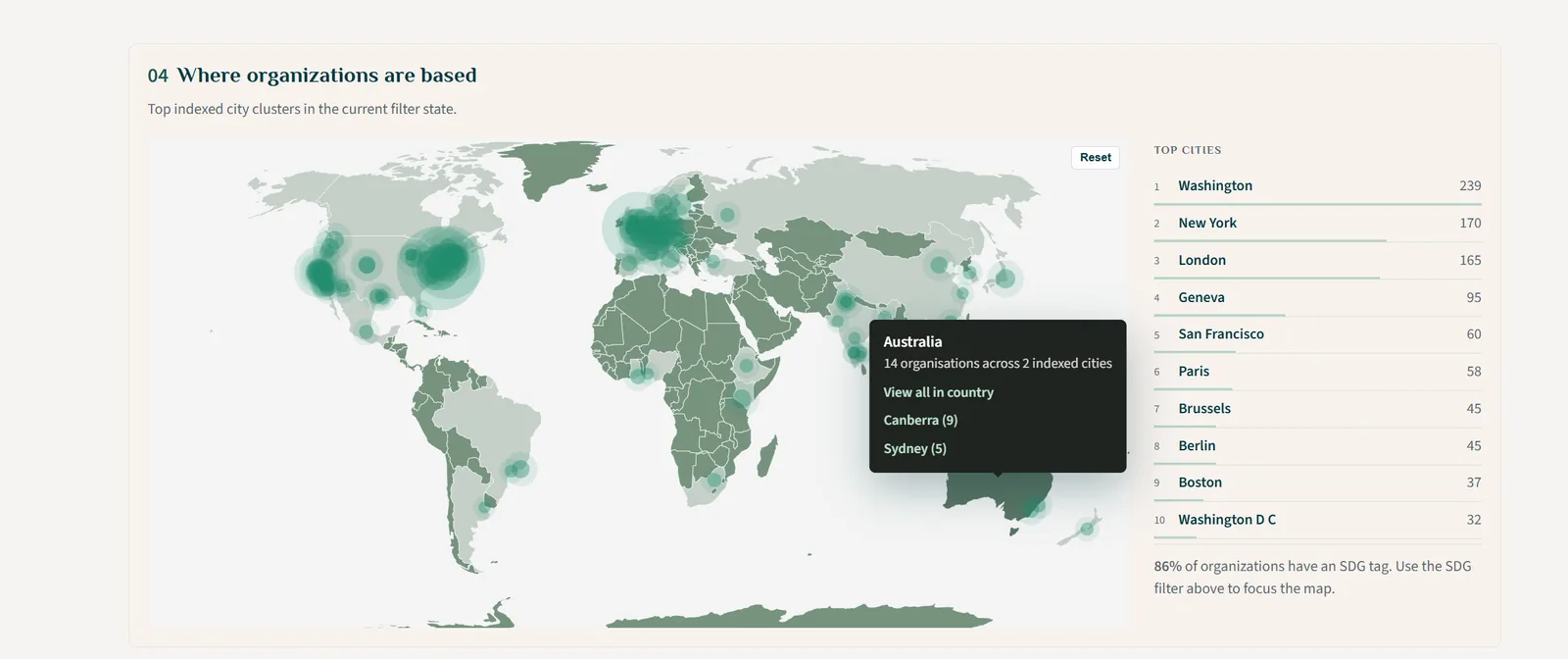Screen dimensions: 1568x659
Task: Choose Washington D C in top cities list
Action: tap(1317, 520)
